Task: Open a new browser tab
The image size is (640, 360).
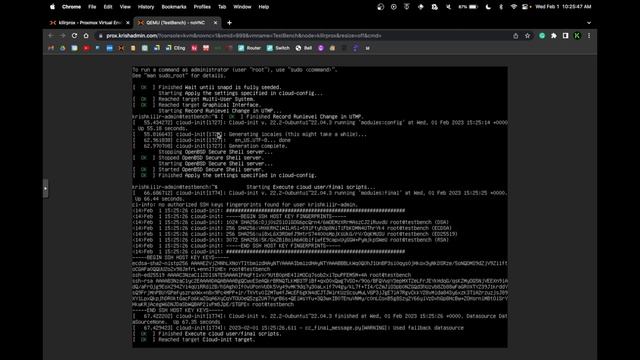Action: click(x=229, y=23)
